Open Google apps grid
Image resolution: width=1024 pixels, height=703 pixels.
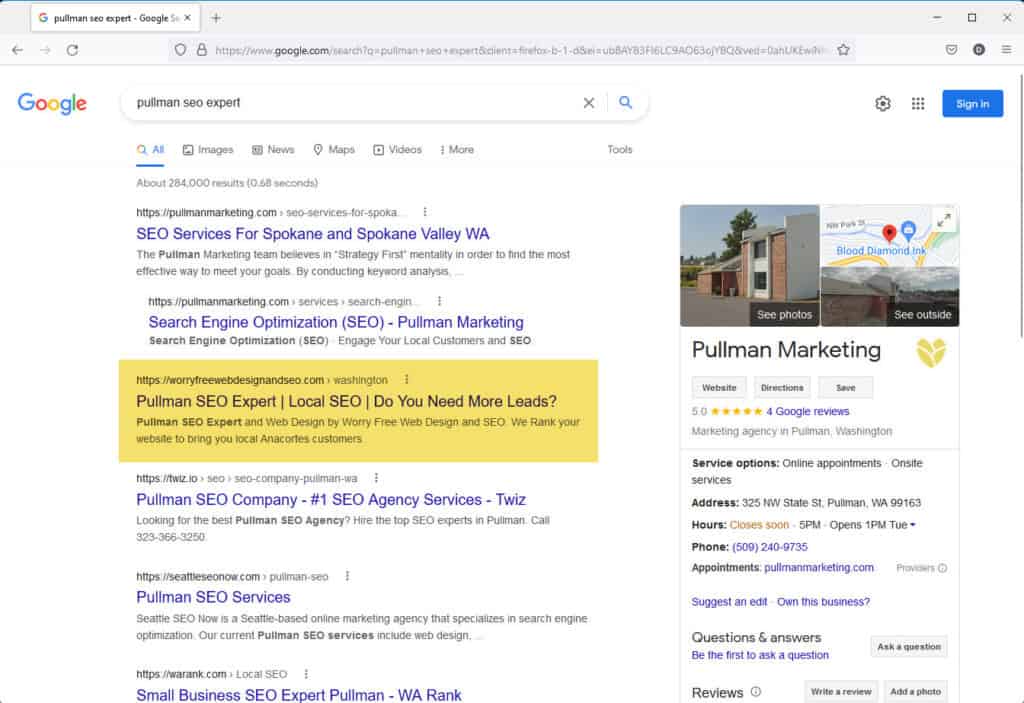pyautogui.click(x=918, y=103)
